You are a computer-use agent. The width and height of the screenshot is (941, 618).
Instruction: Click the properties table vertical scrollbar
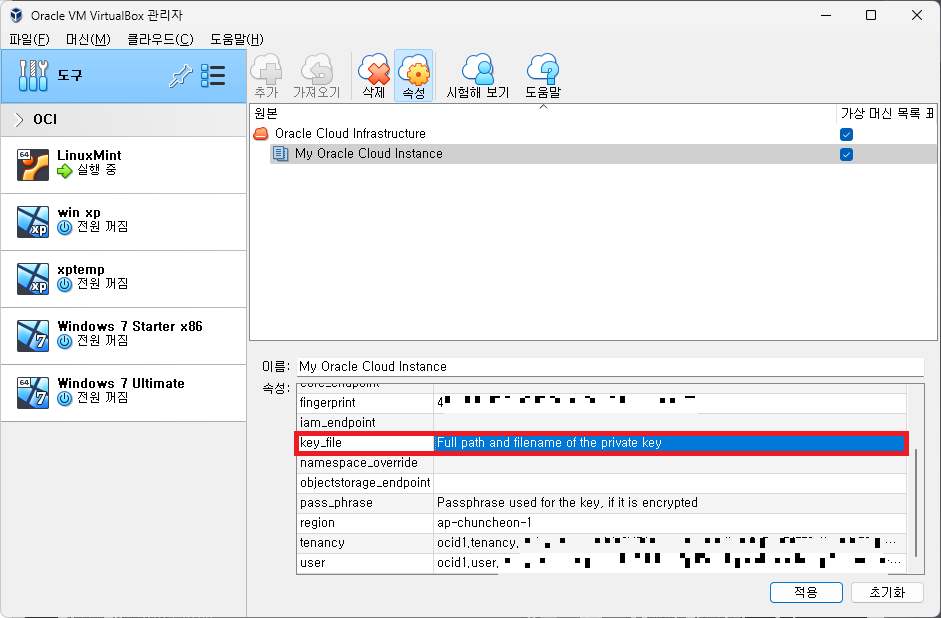[x=916, y=503]
